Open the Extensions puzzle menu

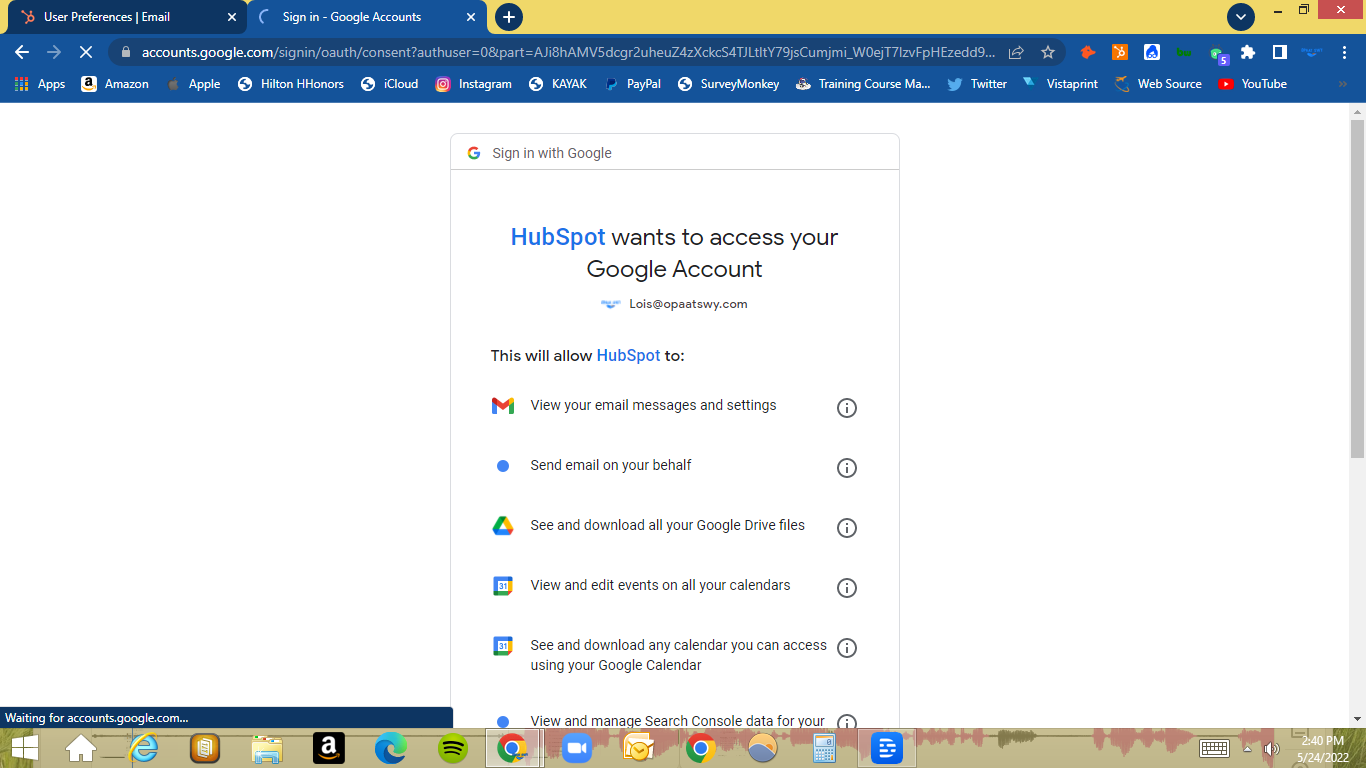coord(1248,52)
